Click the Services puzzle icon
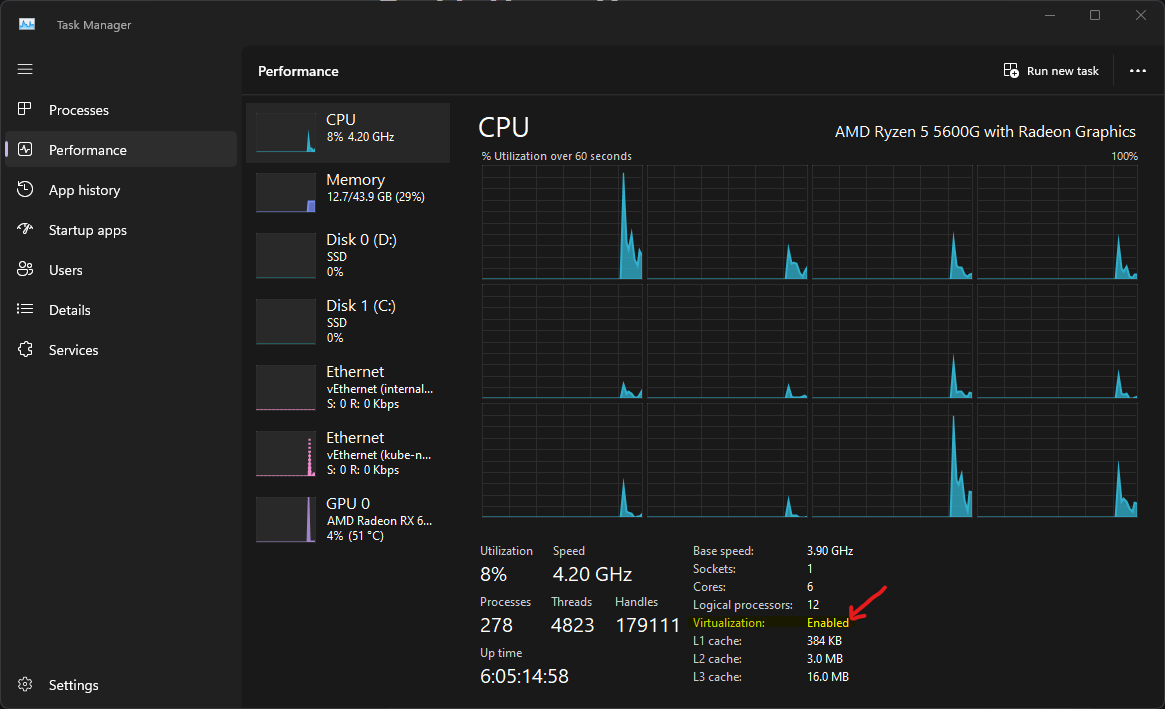Screen dimensions: 1165x709 [x=26, y=350]
